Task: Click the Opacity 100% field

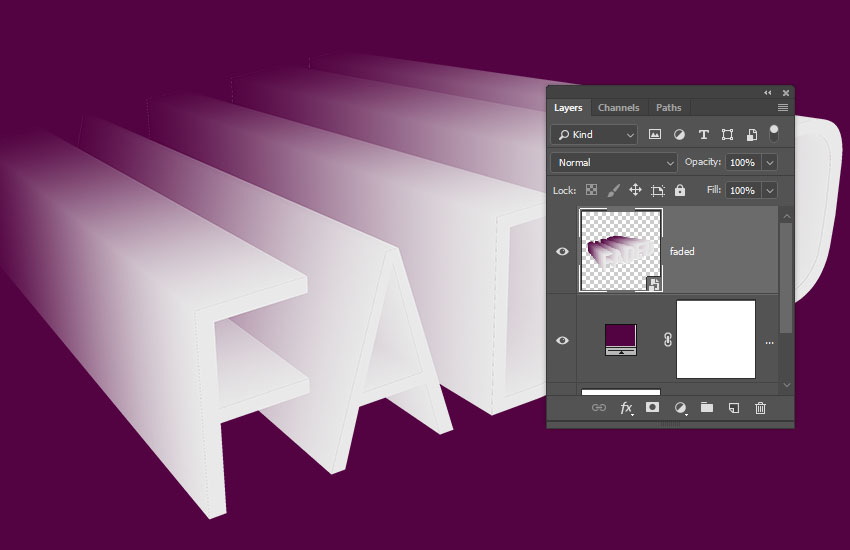Action: click(x=744, y=163)
